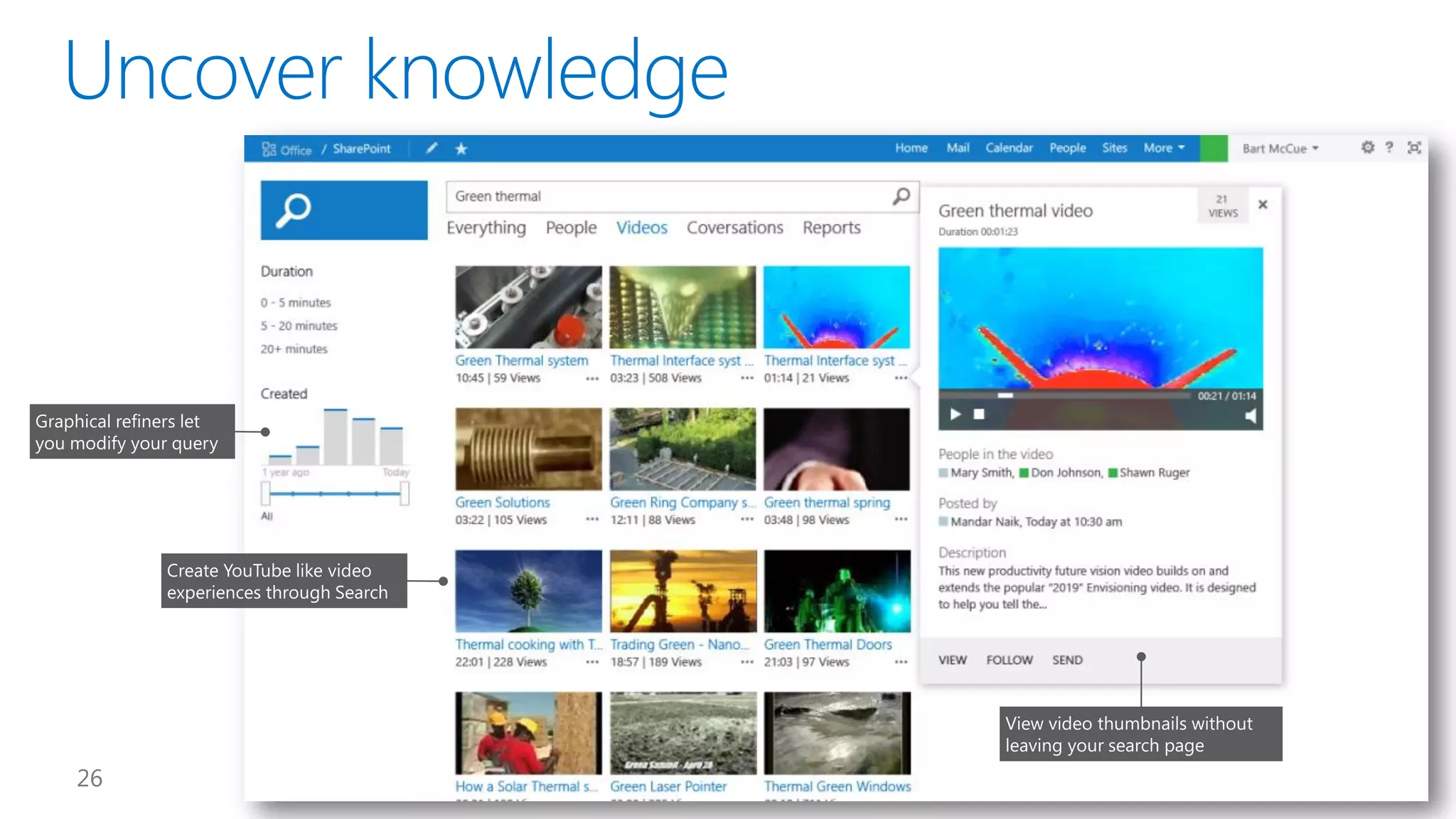Open the Green Ring Company video thumbnail

coord(682,449)
